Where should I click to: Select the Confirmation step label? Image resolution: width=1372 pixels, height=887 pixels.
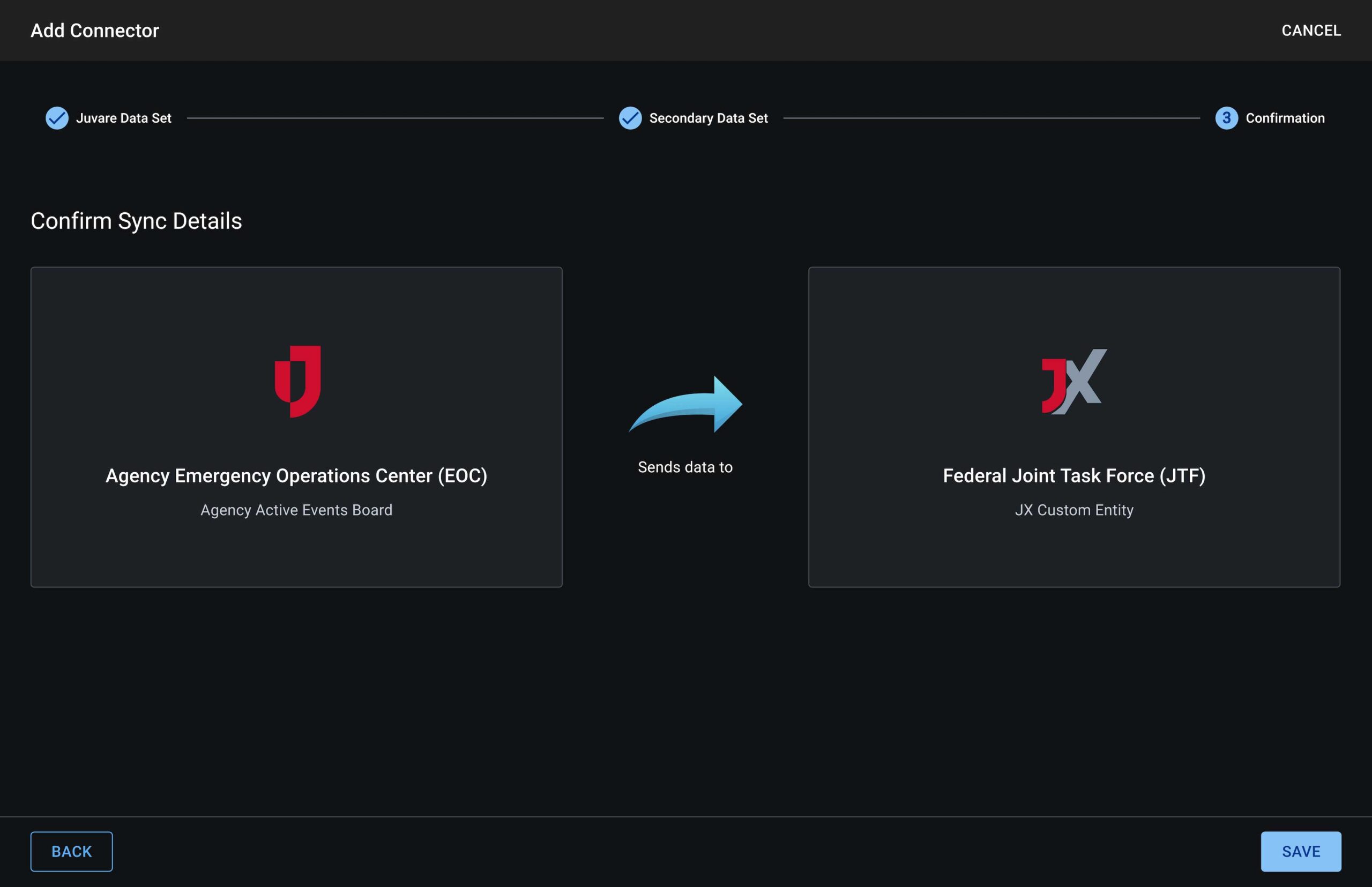tap(1285, 118)
